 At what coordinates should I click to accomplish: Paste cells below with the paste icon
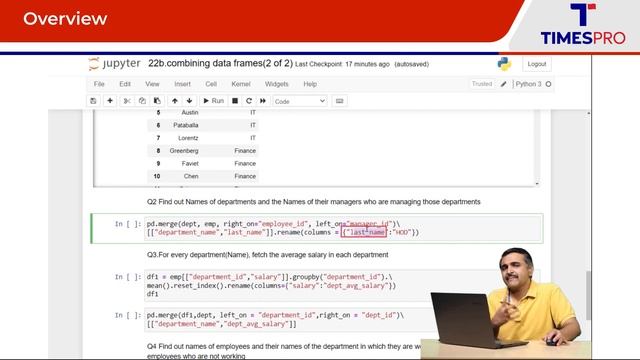[157, 101]
